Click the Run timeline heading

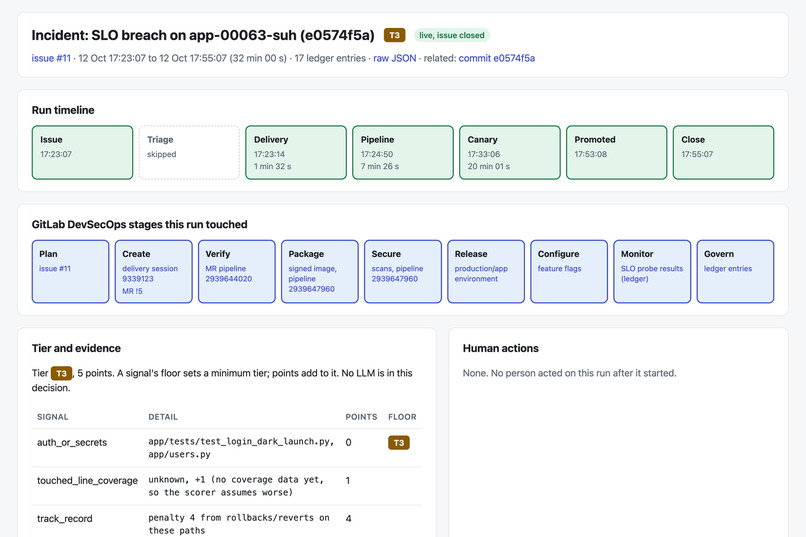click(63, 110)
